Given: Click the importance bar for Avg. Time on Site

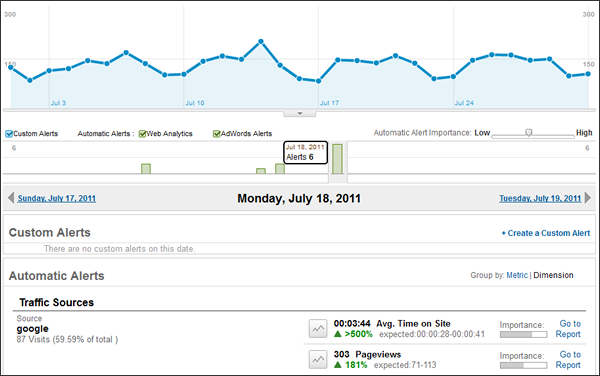Looking at the screenshot, I should click(523, 335).
